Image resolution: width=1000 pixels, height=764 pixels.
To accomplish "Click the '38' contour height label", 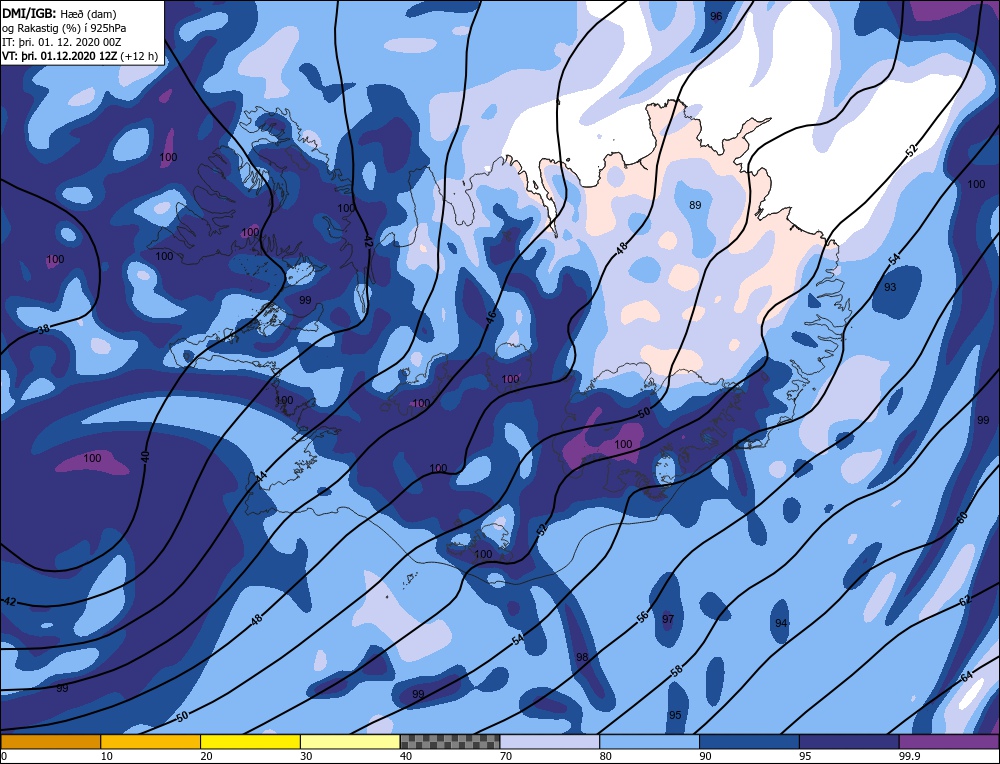I will pos(43,329).
